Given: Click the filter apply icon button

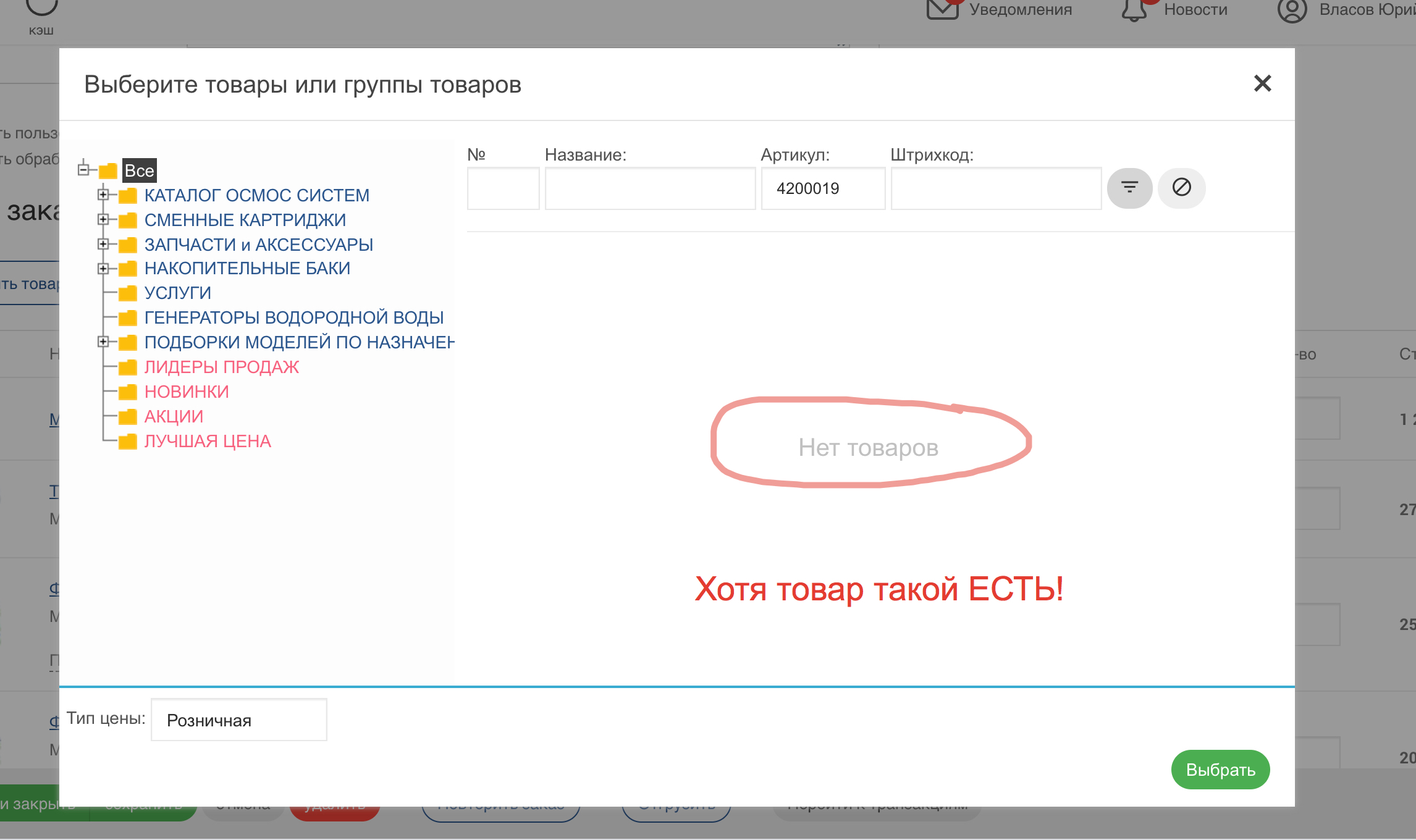Looking at the screenshot, I should (x=1129, y=188).
